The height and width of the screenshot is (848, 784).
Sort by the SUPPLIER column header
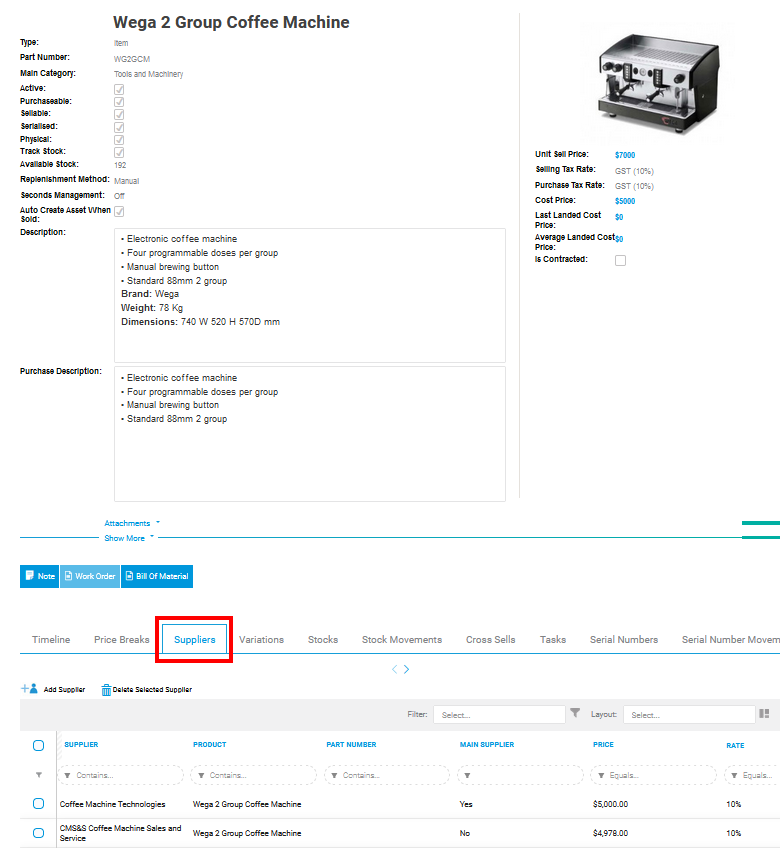tap(81, 745)
